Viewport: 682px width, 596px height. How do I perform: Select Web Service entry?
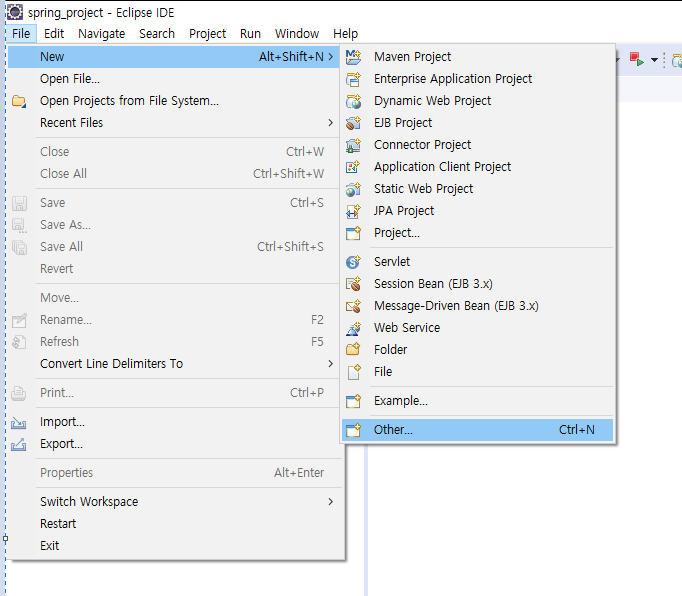[478, 328]
